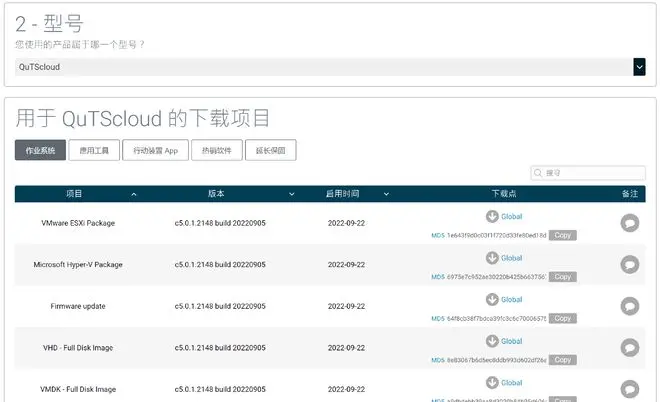
Task: Click the 备注 column header
Action: 630,194
